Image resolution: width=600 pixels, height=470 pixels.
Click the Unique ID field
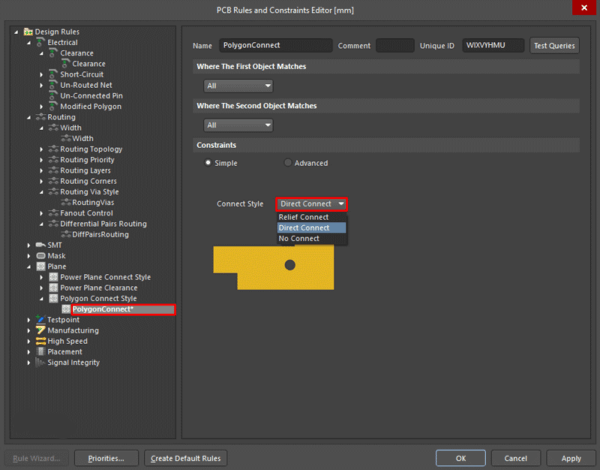point(493,45)
